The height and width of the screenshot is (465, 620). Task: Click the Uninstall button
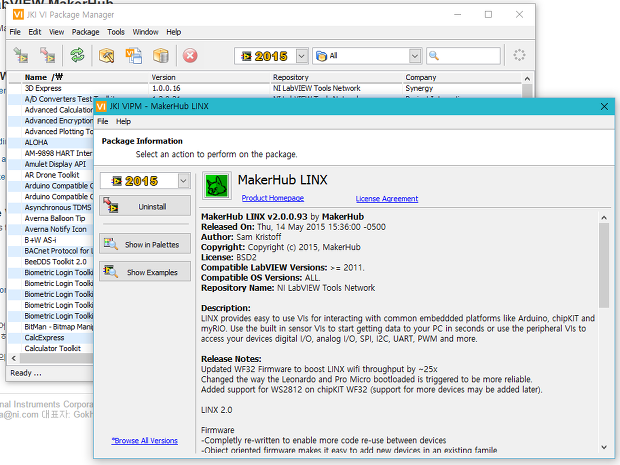[x=145, y=206]
